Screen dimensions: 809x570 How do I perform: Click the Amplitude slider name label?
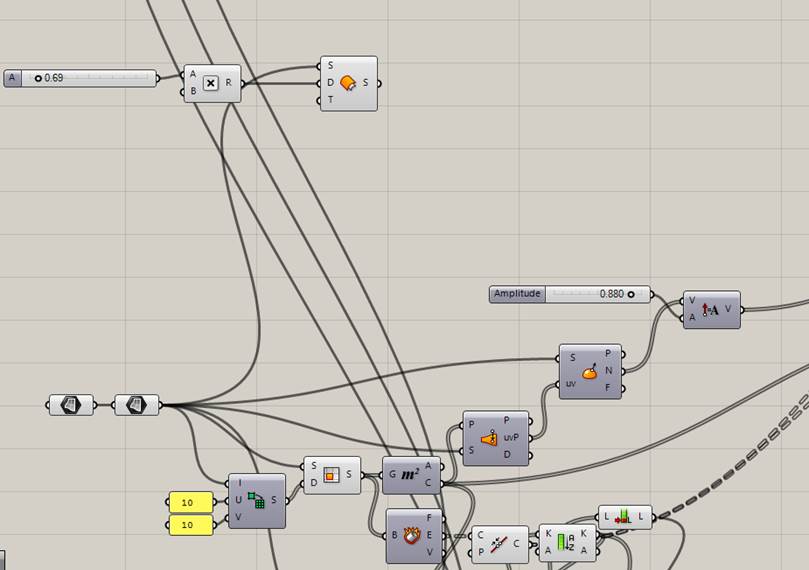pos(517,294)
